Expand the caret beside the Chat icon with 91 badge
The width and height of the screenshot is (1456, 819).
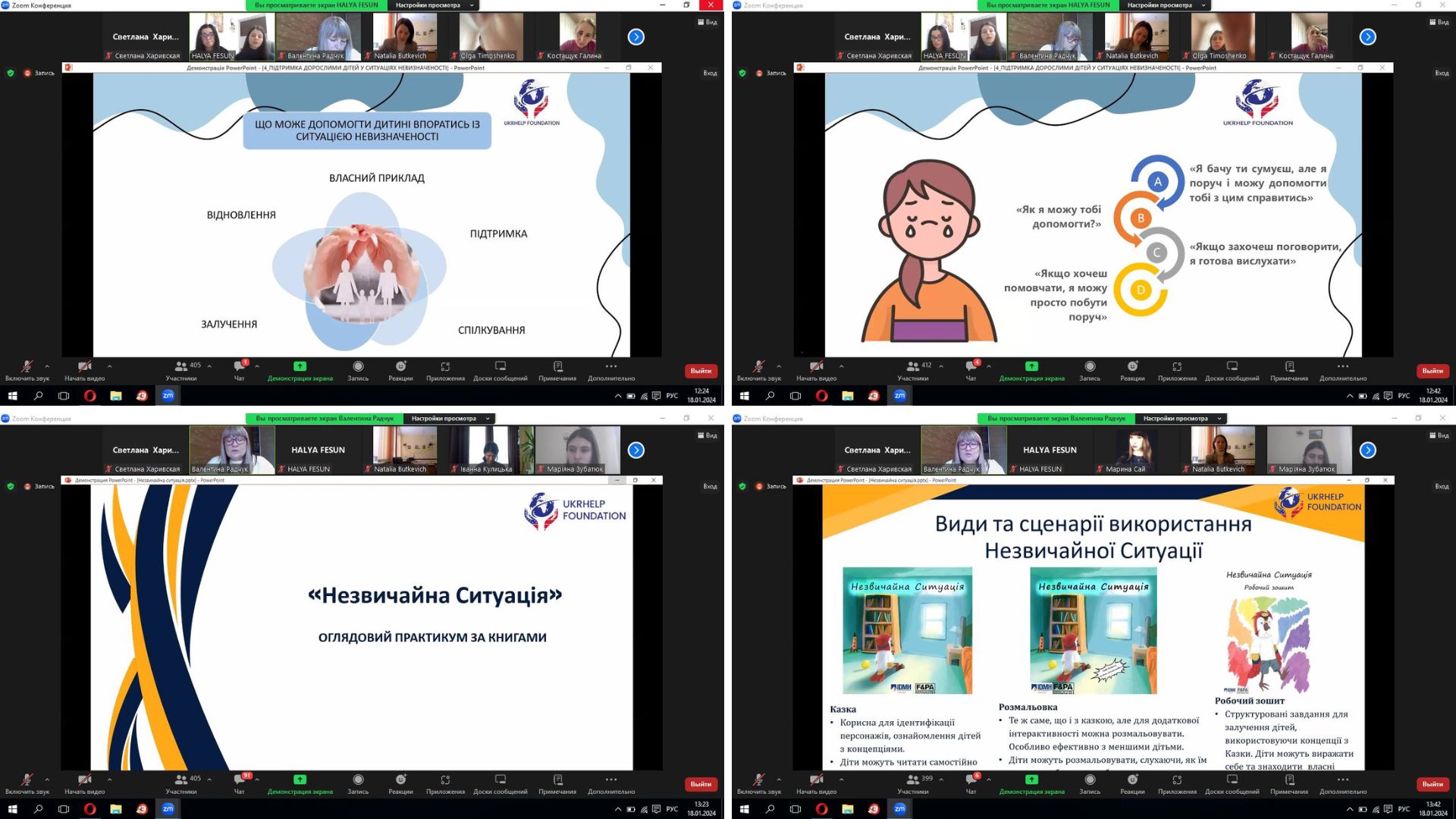pyautogui.click(x=257, y=779)
